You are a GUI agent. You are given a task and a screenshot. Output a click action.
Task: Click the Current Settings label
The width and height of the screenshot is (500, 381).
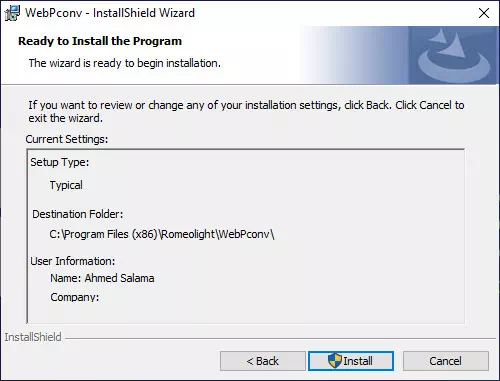67,139
